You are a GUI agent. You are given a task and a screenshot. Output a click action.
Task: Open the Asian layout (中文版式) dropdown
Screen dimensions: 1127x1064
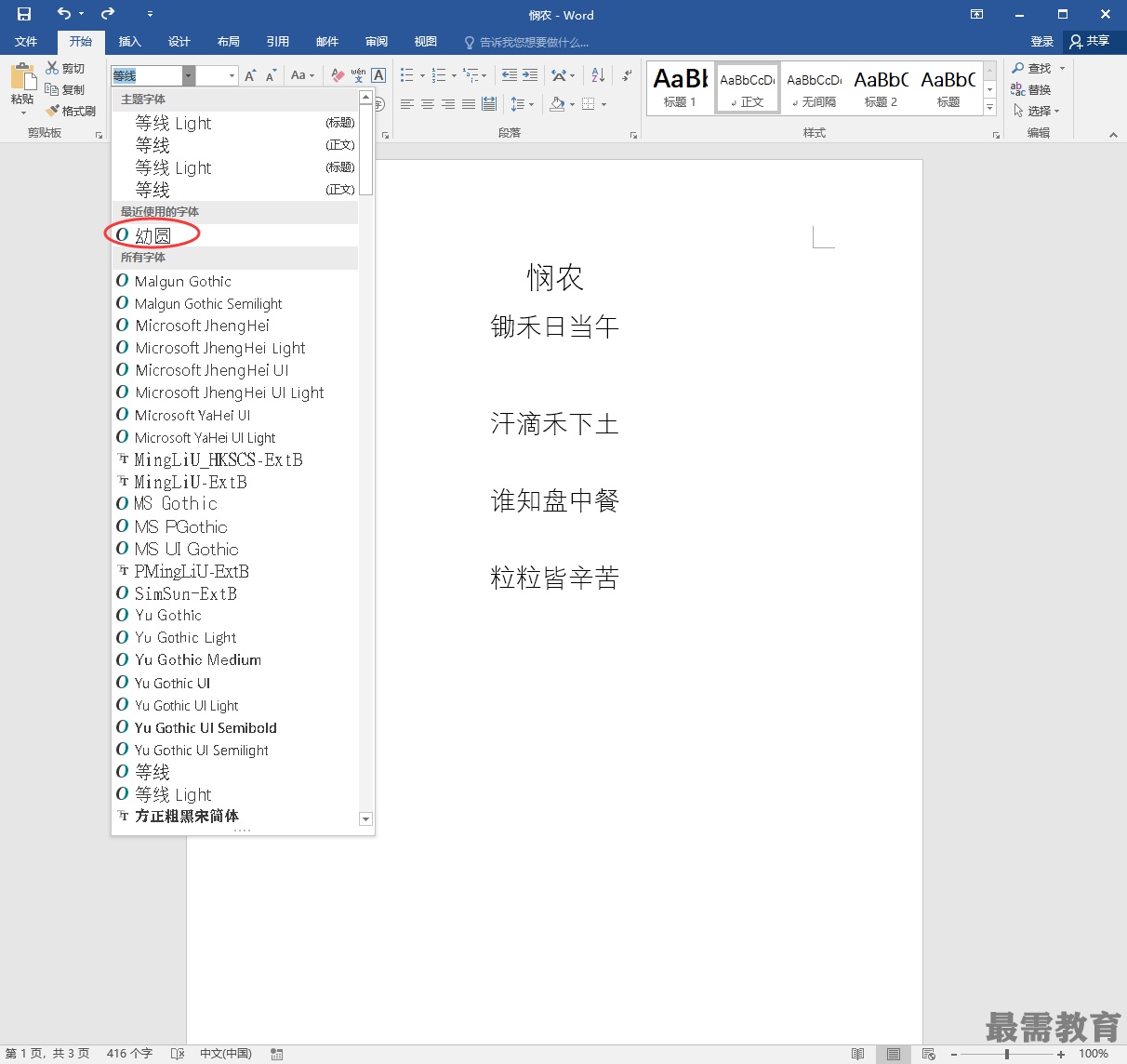tap(563, 75)
